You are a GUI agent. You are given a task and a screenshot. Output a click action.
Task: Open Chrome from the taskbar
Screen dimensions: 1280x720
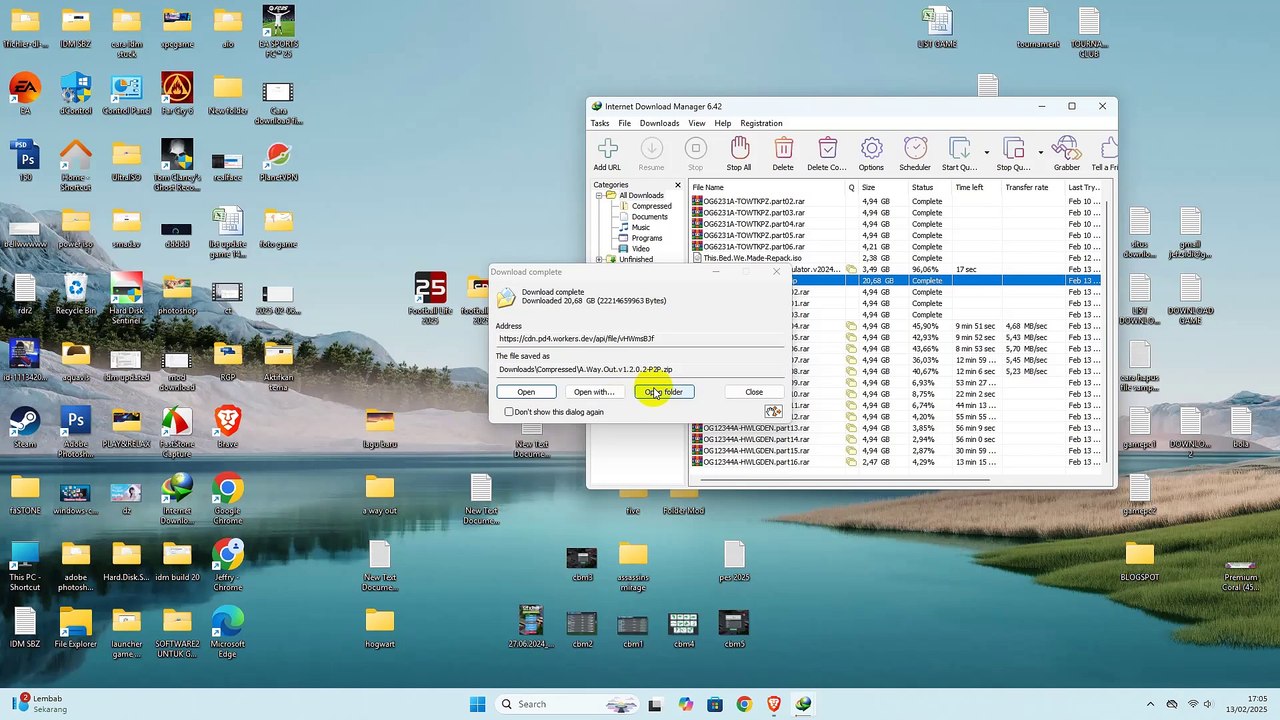click(x=744, y=704)
